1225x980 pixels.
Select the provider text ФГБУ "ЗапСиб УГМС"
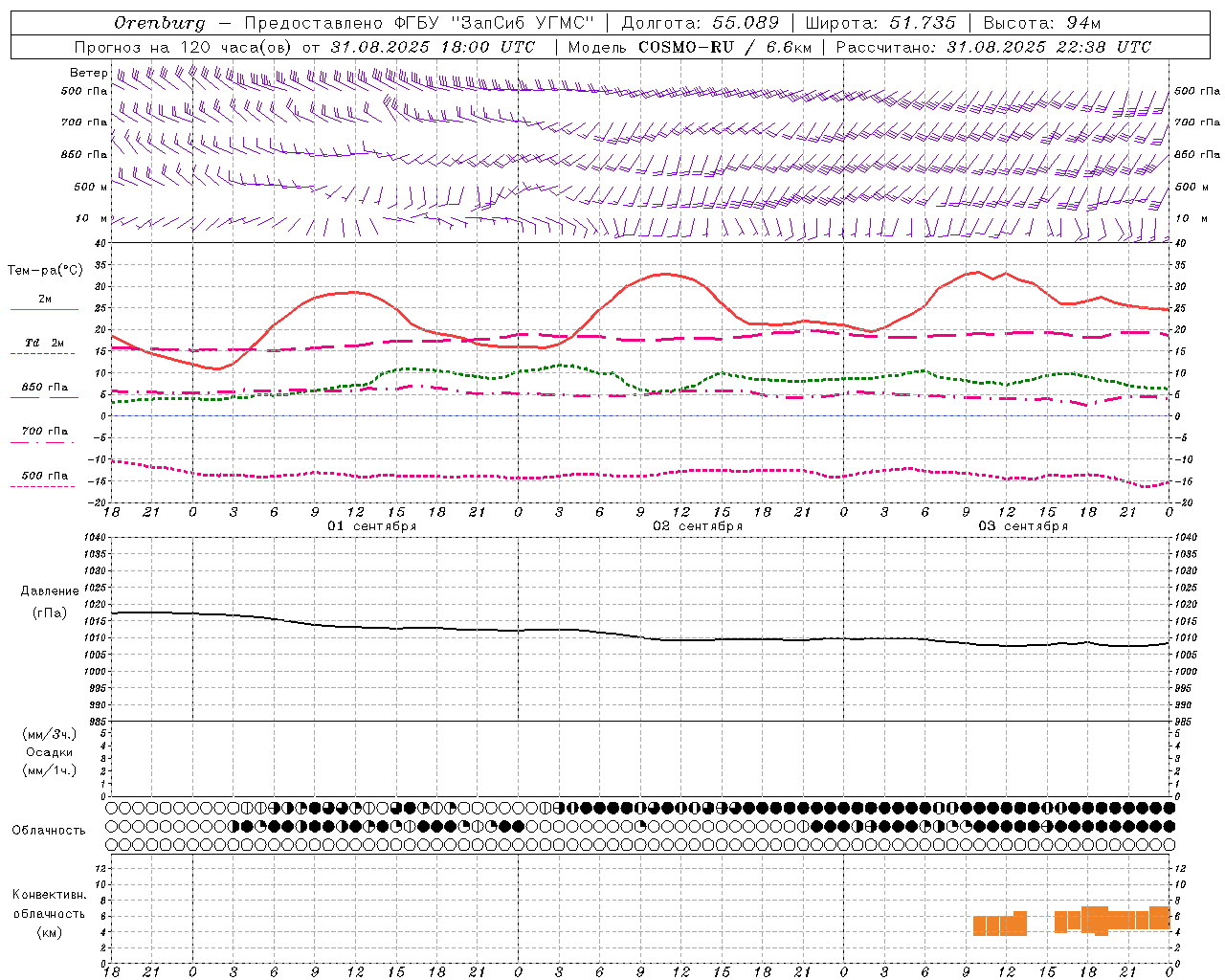[x=495, y=23]
